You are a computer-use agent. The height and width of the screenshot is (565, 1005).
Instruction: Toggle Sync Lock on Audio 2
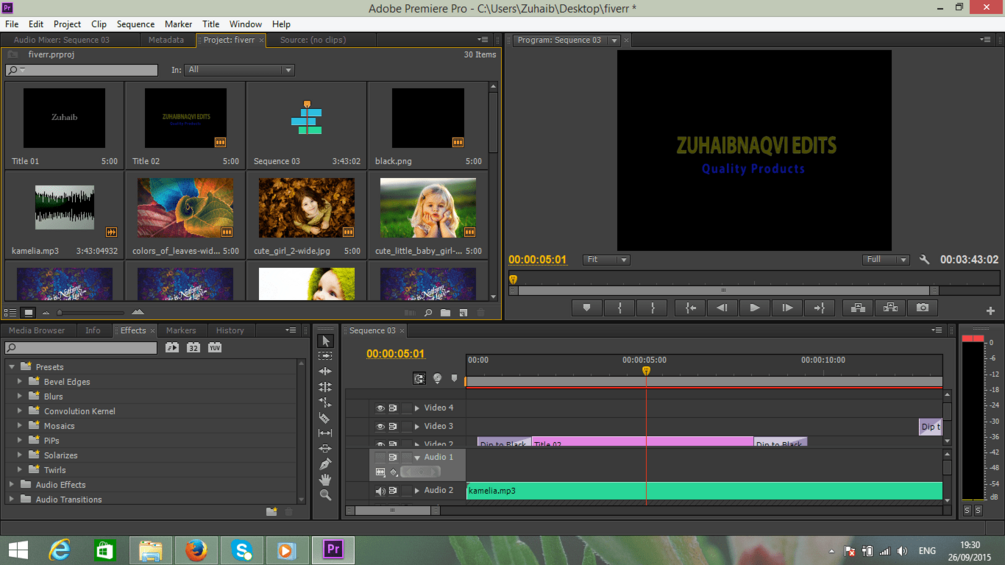tap(393, 491)
